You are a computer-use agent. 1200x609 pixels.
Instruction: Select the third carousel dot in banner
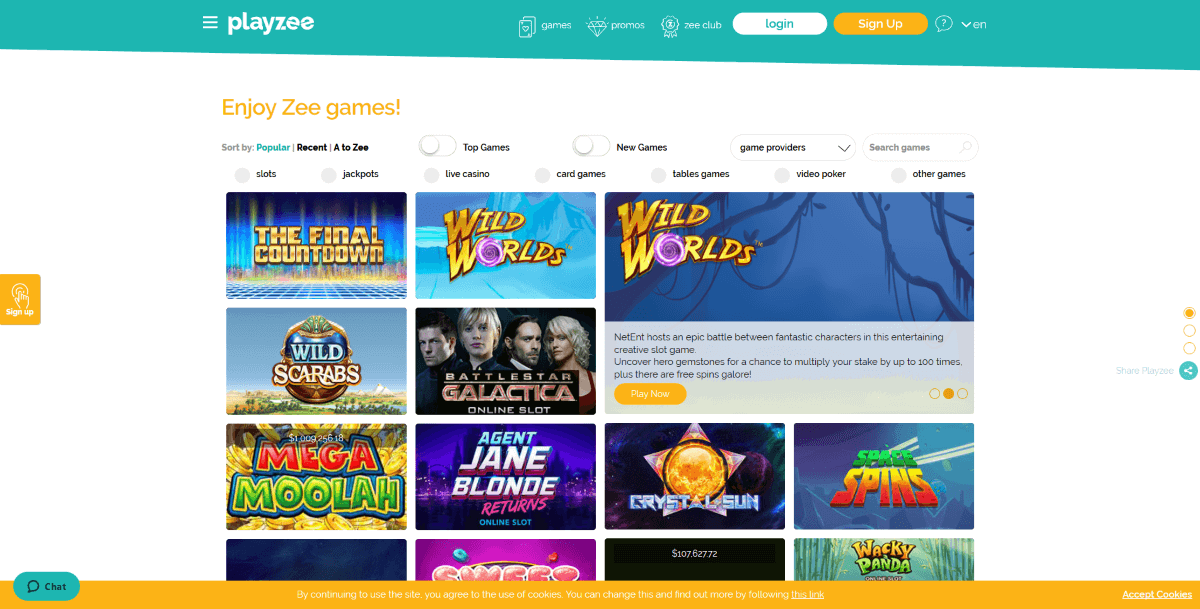click(x=963, y=394)
